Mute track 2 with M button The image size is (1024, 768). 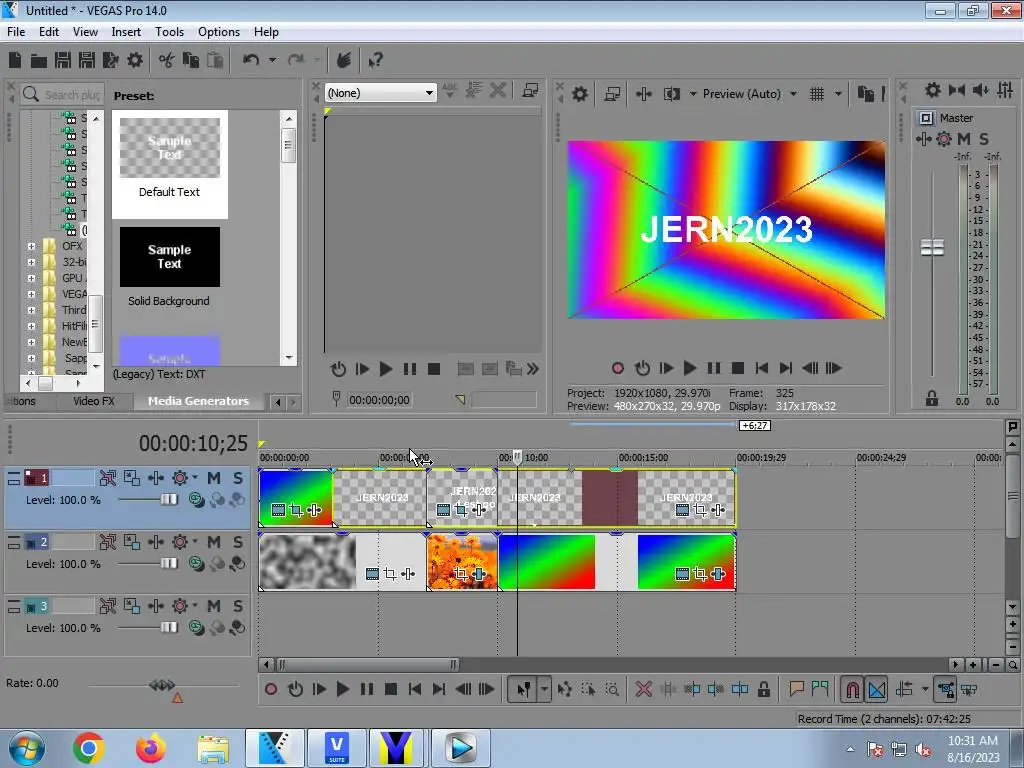click(214, 542)
